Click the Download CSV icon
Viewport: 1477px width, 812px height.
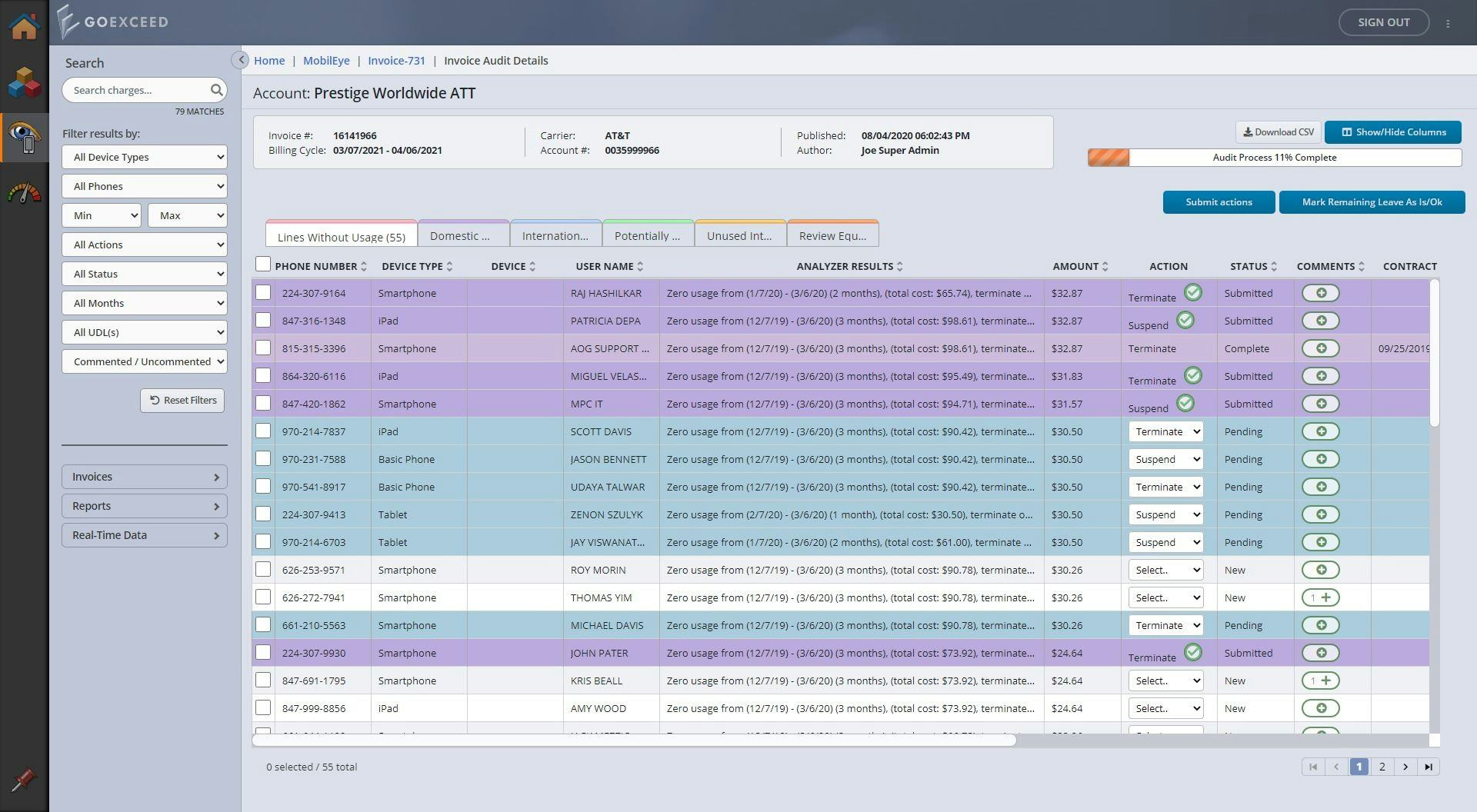tap(1248, 131)
